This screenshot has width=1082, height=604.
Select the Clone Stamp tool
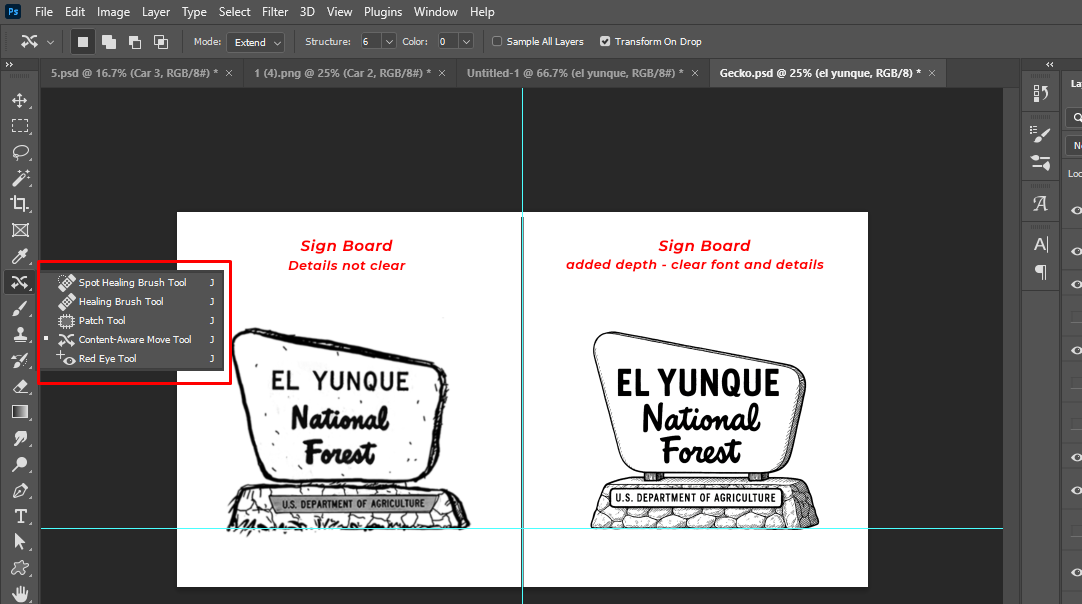[19, 334]
